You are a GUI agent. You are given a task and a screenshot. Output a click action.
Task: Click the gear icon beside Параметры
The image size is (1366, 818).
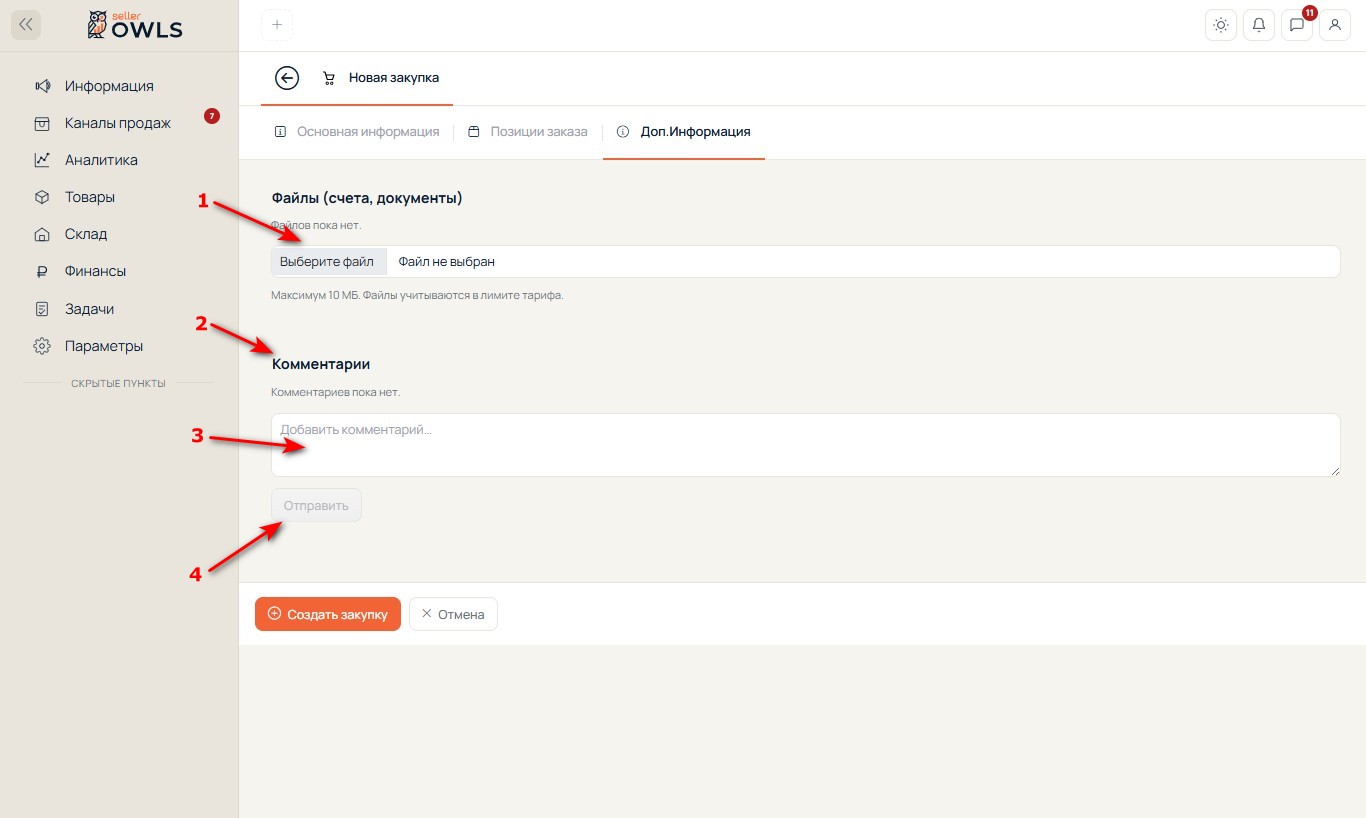[42, 346]
